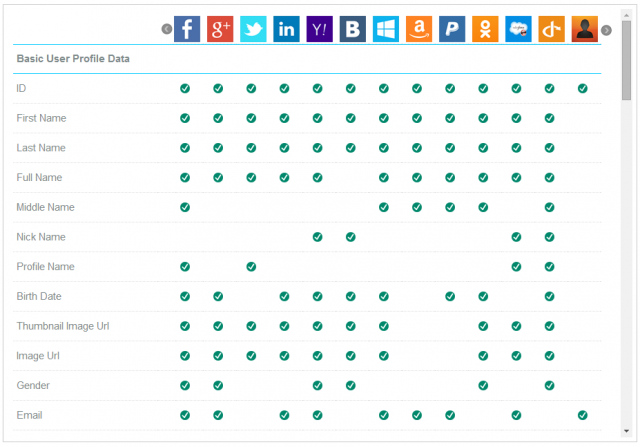Select the PayPal provider icon
640x447 pixels.
451,29
